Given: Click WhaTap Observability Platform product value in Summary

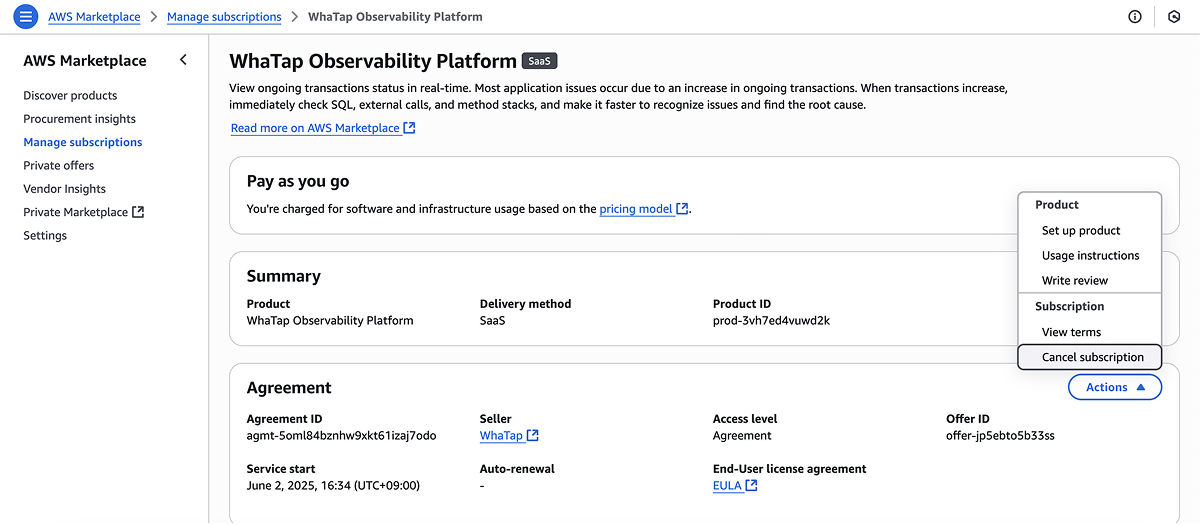Looking at the screenshot, I should [330, 321].
